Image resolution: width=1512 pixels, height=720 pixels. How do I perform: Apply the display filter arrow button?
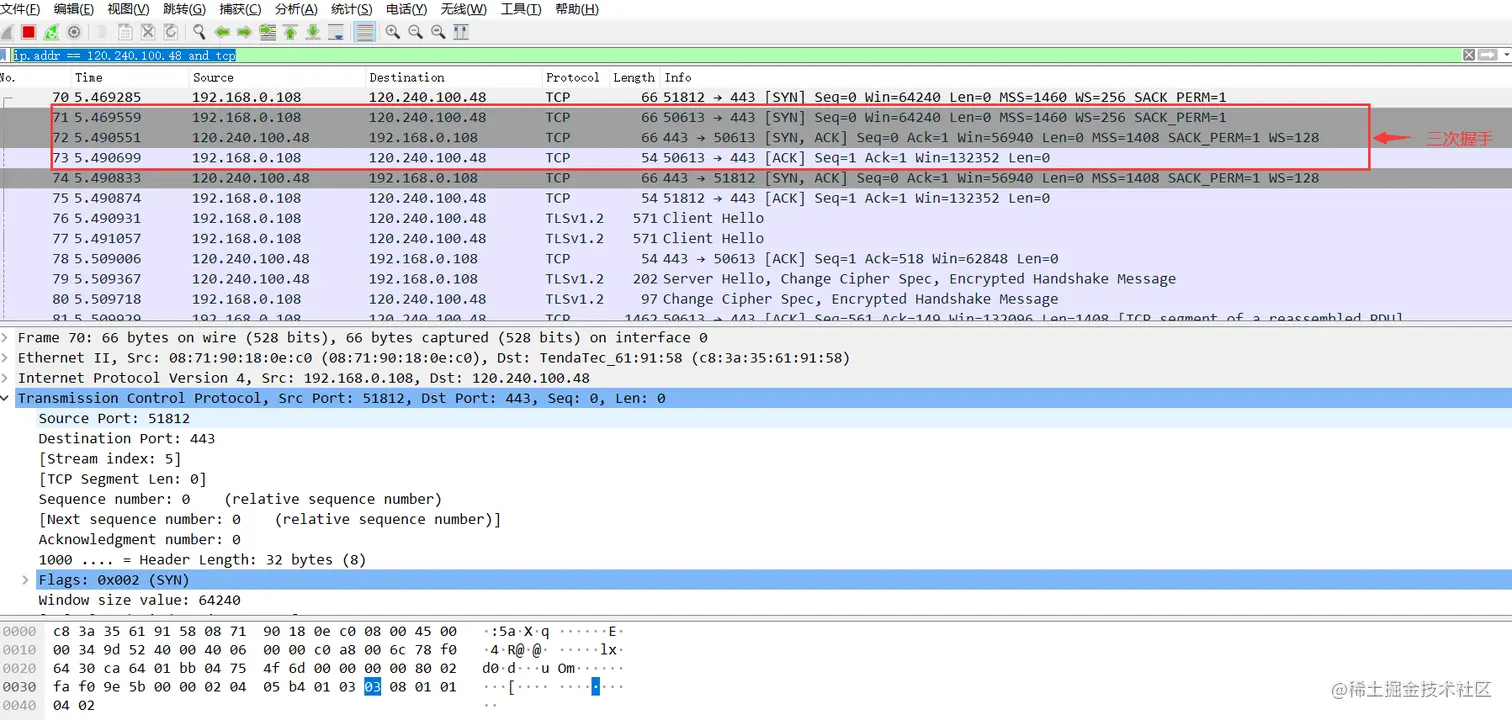tap(1487, 55)
